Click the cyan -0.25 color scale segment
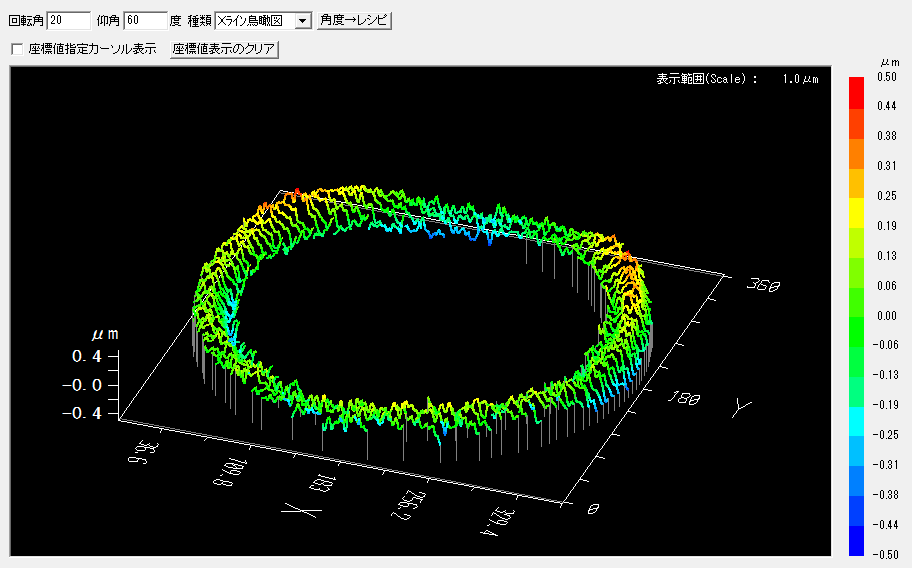 [856, 421]
